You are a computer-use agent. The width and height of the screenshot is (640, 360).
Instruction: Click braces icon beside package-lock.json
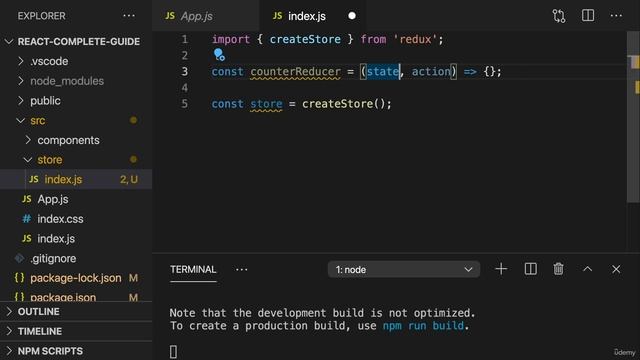pyautogui.click(x=19, y=278)
